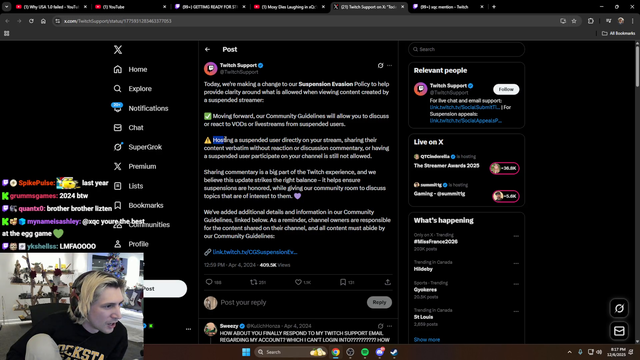This screenshot has width=640, height=360.
Task: Open account menu three dots in sidebar
Action: [x=188, y=329]
